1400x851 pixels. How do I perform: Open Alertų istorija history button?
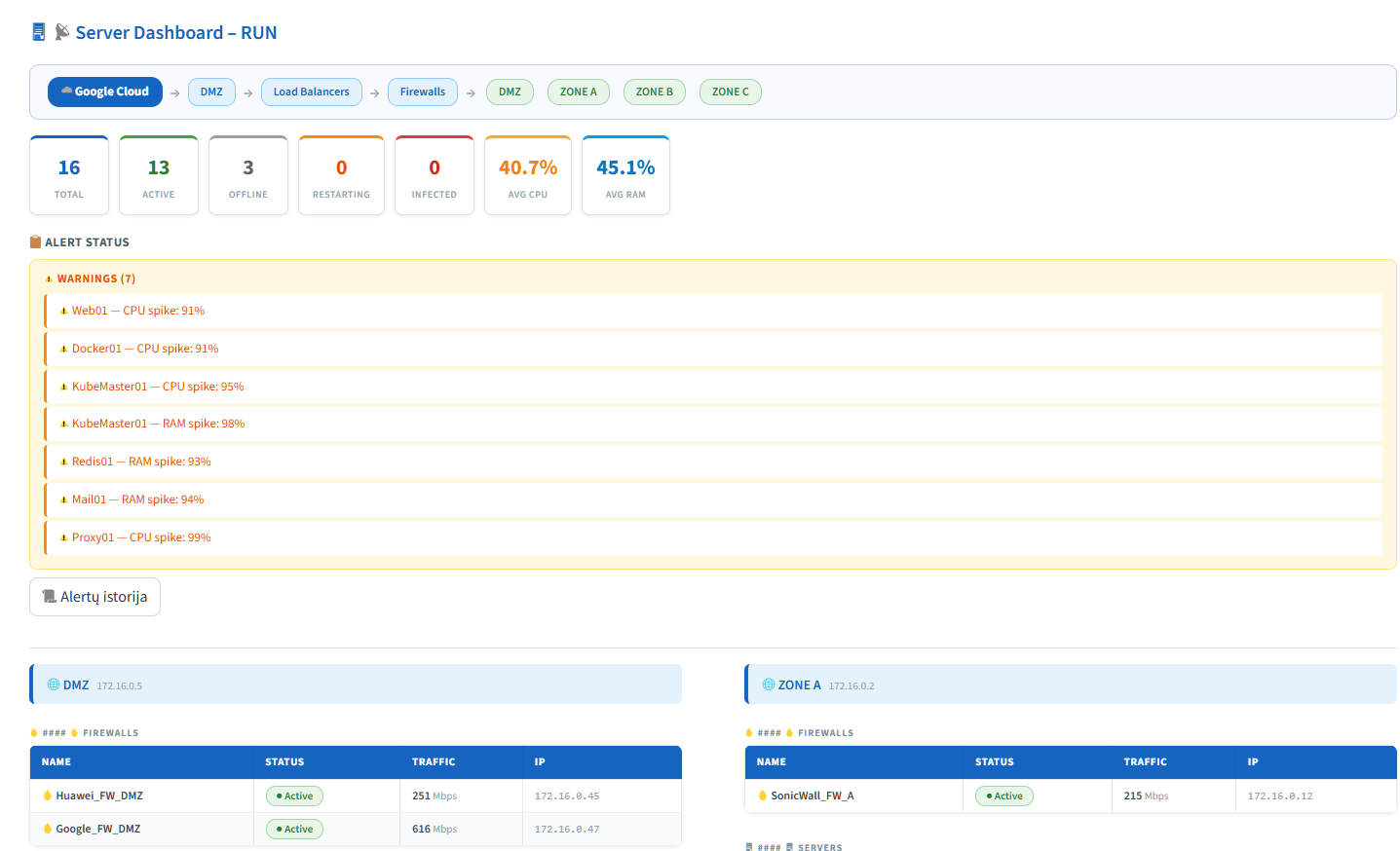pyautogui.click(x=95, y=597)
